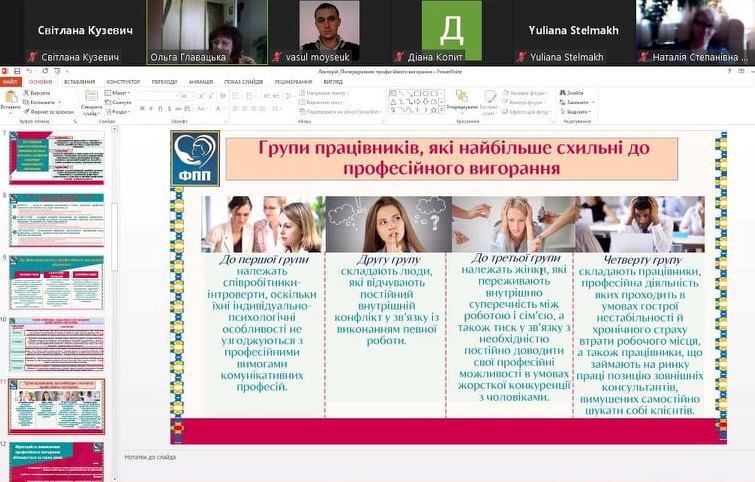Select slide 8 thumbnail in the slide pane
This screenshot has height=482, width=755.
click(56, 221)
